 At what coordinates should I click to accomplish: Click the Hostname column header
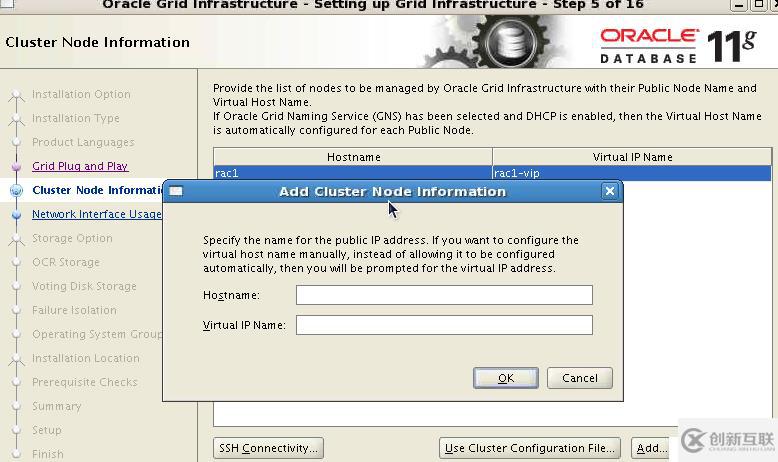[x=353, y=157]
